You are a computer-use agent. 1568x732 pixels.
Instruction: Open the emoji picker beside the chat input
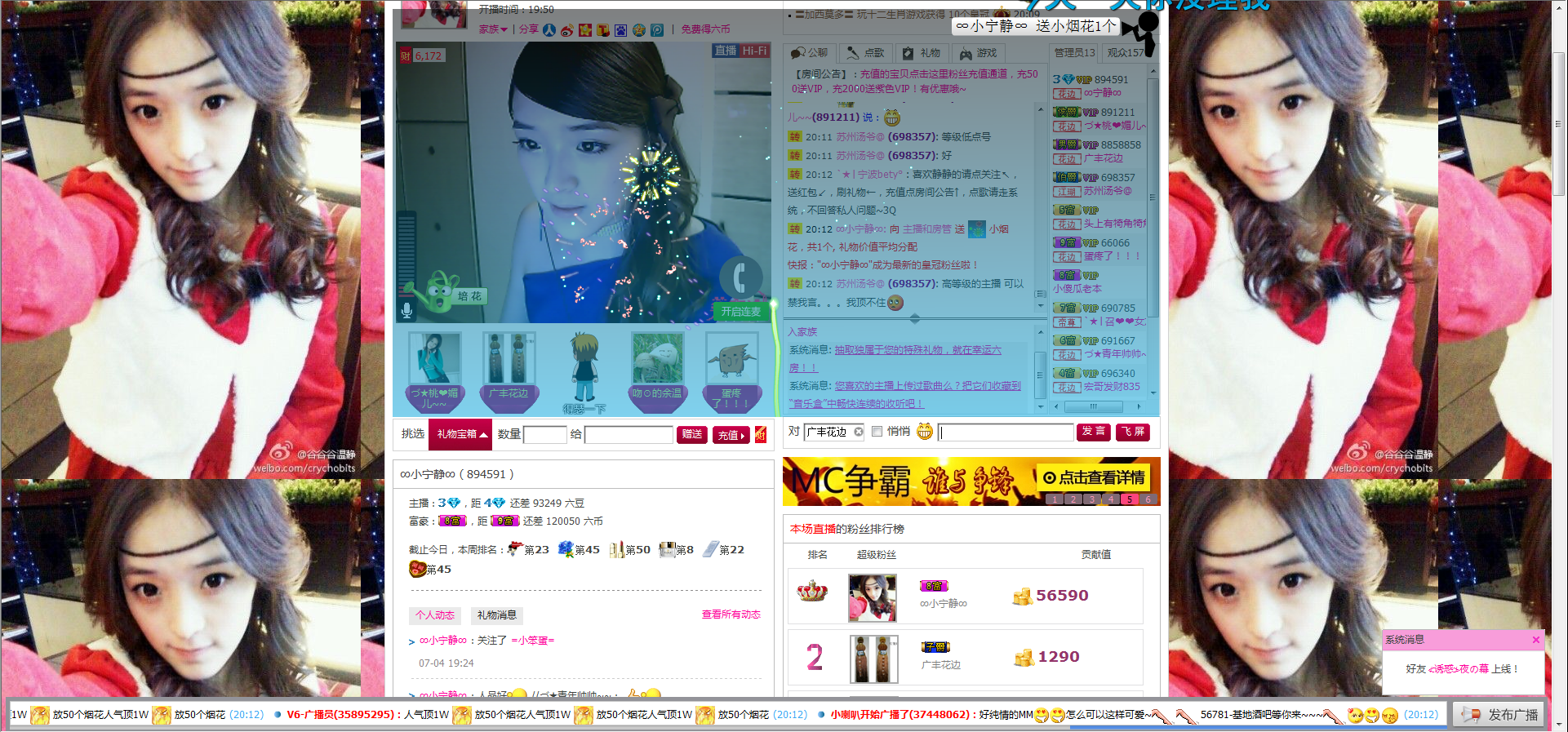point(924,431)
